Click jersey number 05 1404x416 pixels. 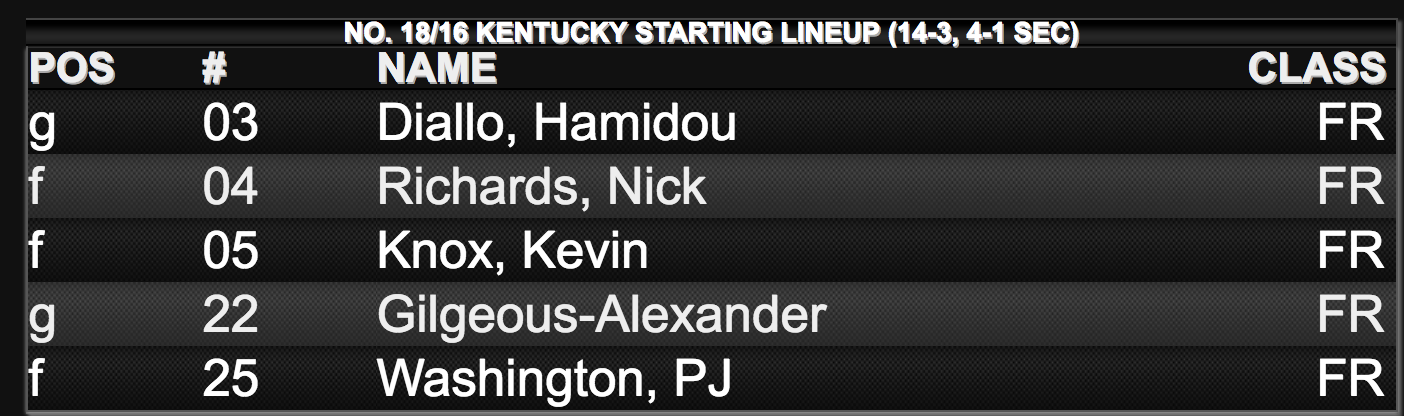230,252
